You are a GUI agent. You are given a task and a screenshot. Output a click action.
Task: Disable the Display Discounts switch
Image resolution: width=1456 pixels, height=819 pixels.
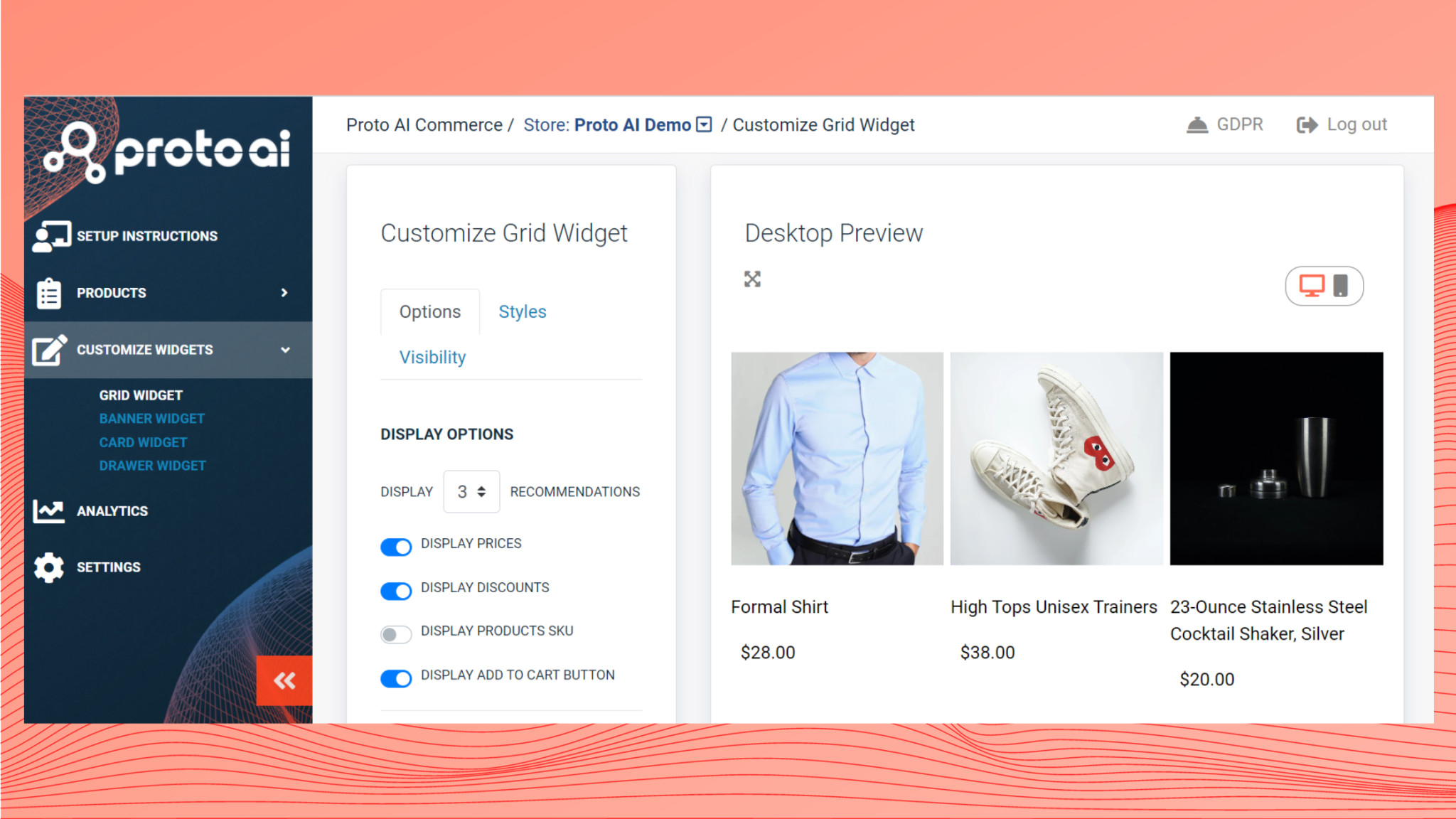point(396,591)
